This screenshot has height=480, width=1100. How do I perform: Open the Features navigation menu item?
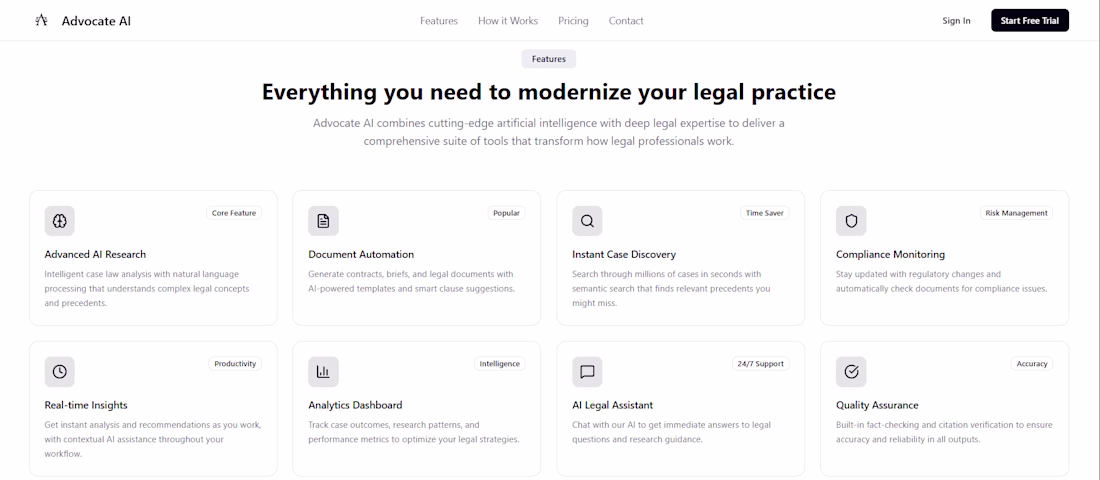(x=439, y=21)
